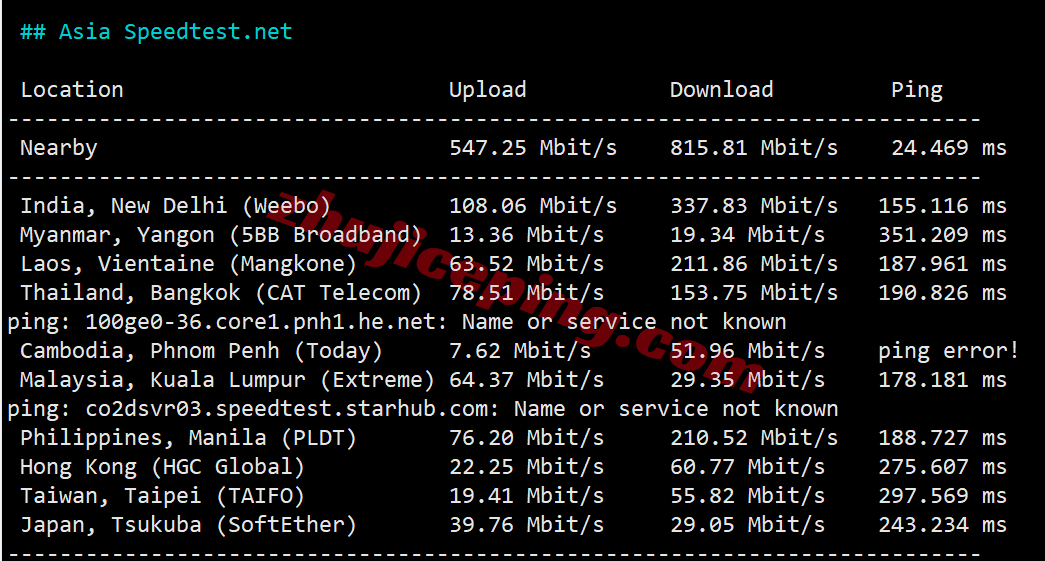
Task: Click the co2dsvr03.speedtest.starhub.com error line
Action: [423, 409]
